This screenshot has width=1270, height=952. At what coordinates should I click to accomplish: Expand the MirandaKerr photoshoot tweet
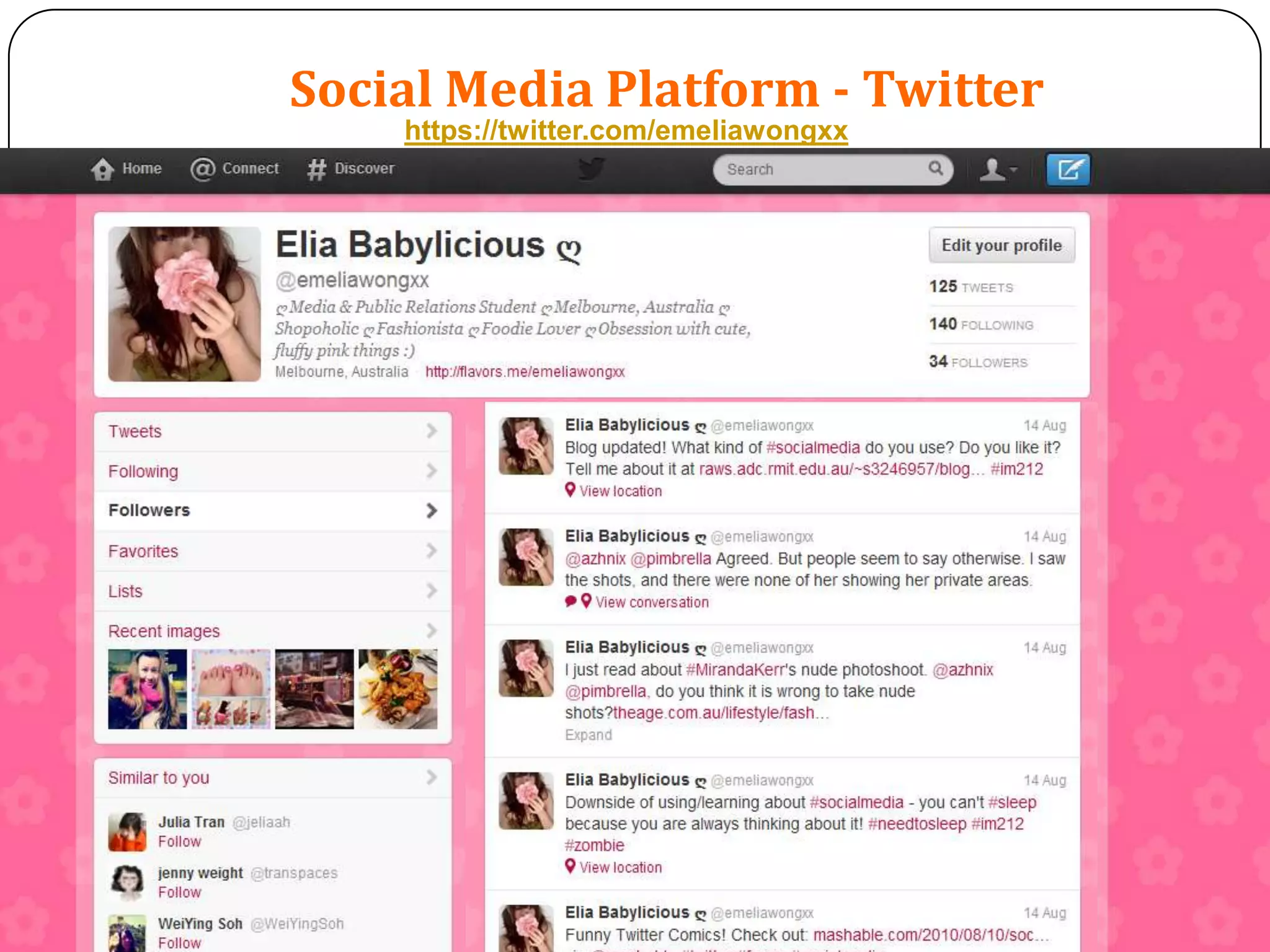click(588, 735)
